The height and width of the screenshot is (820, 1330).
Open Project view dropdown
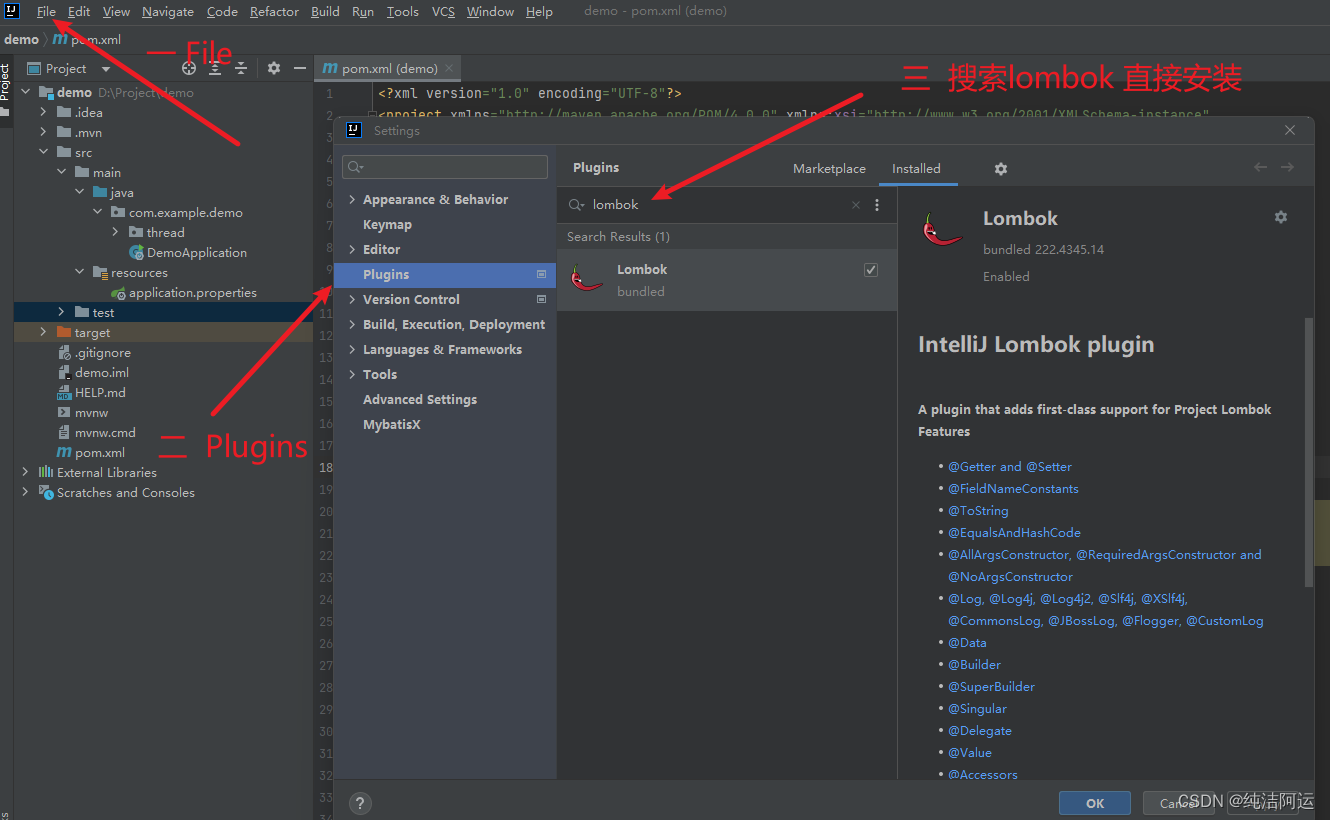click(106, 69)
